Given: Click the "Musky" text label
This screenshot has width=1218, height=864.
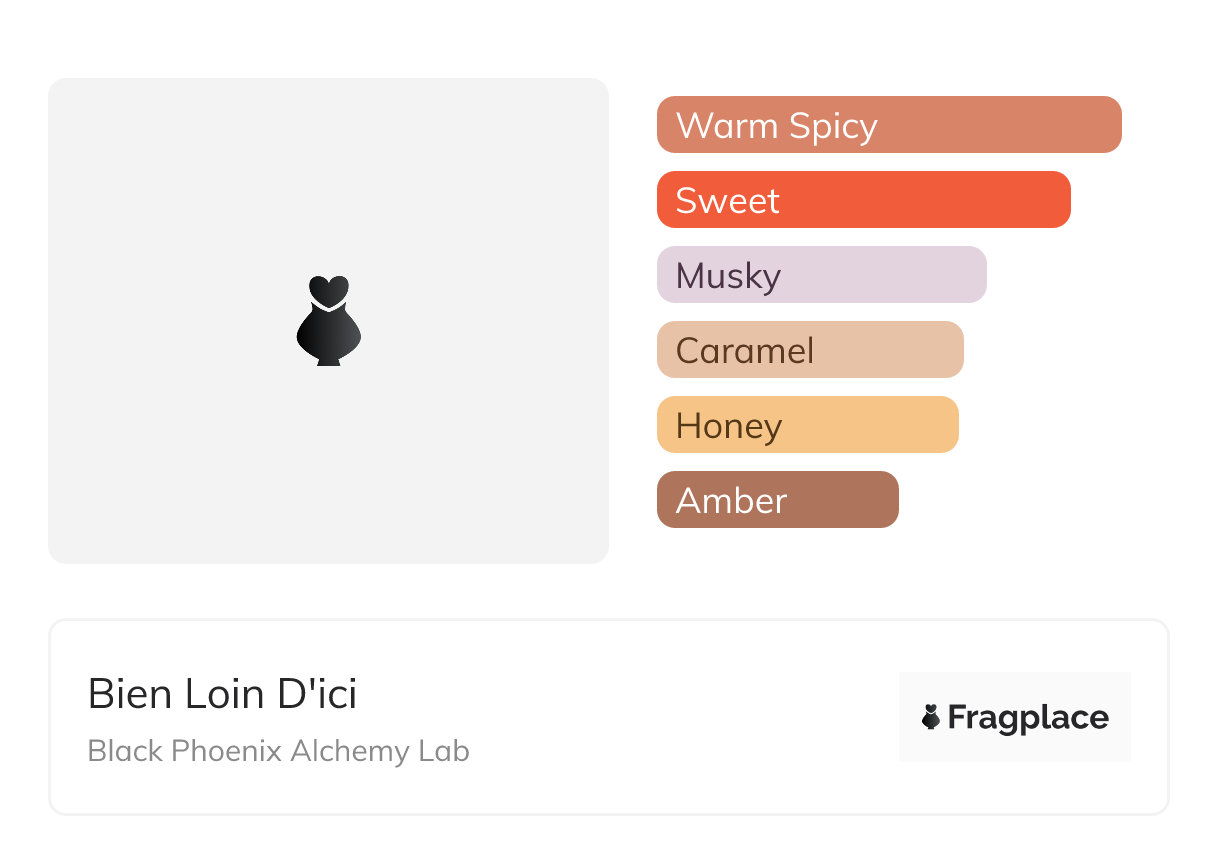Looking at the screenshot, I should point(728,276).
